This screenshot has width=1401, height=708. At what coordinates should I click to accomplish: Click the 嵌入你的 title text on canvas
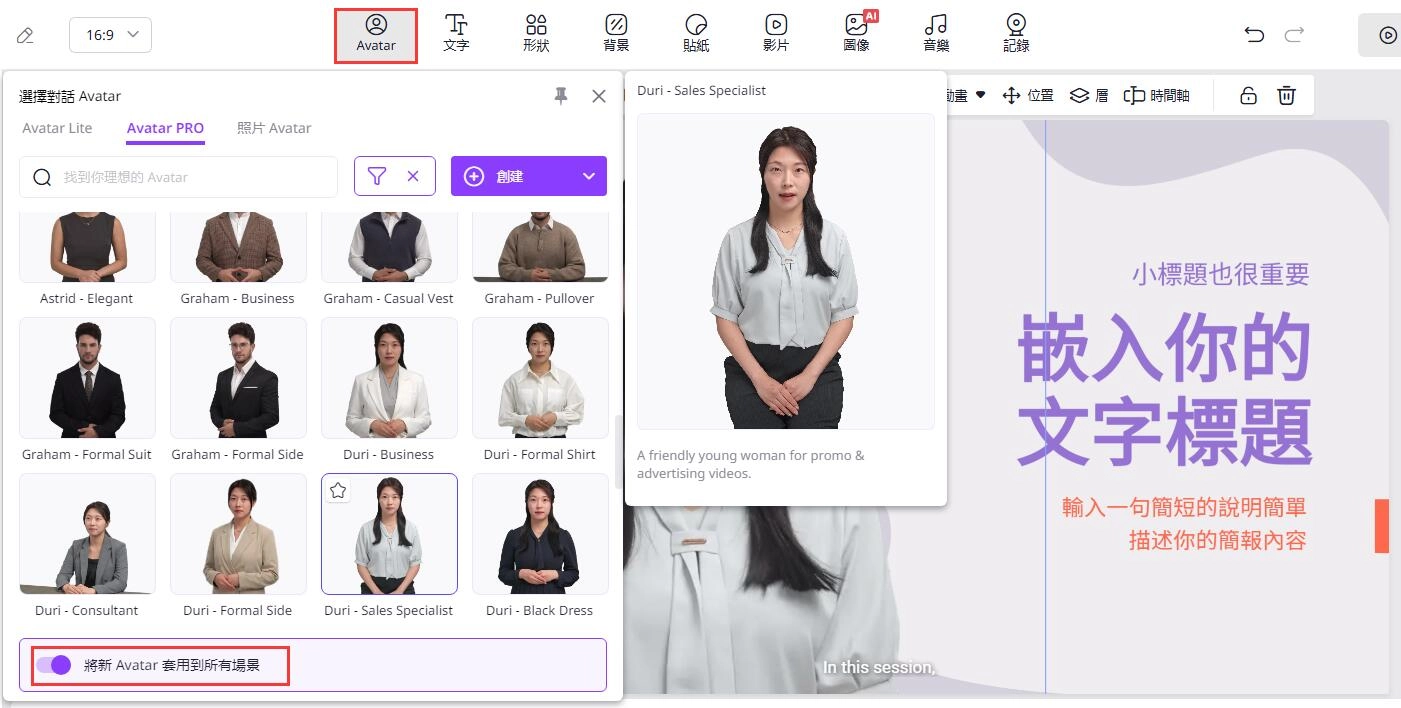pyautogui.click(x=1164, y=349)
